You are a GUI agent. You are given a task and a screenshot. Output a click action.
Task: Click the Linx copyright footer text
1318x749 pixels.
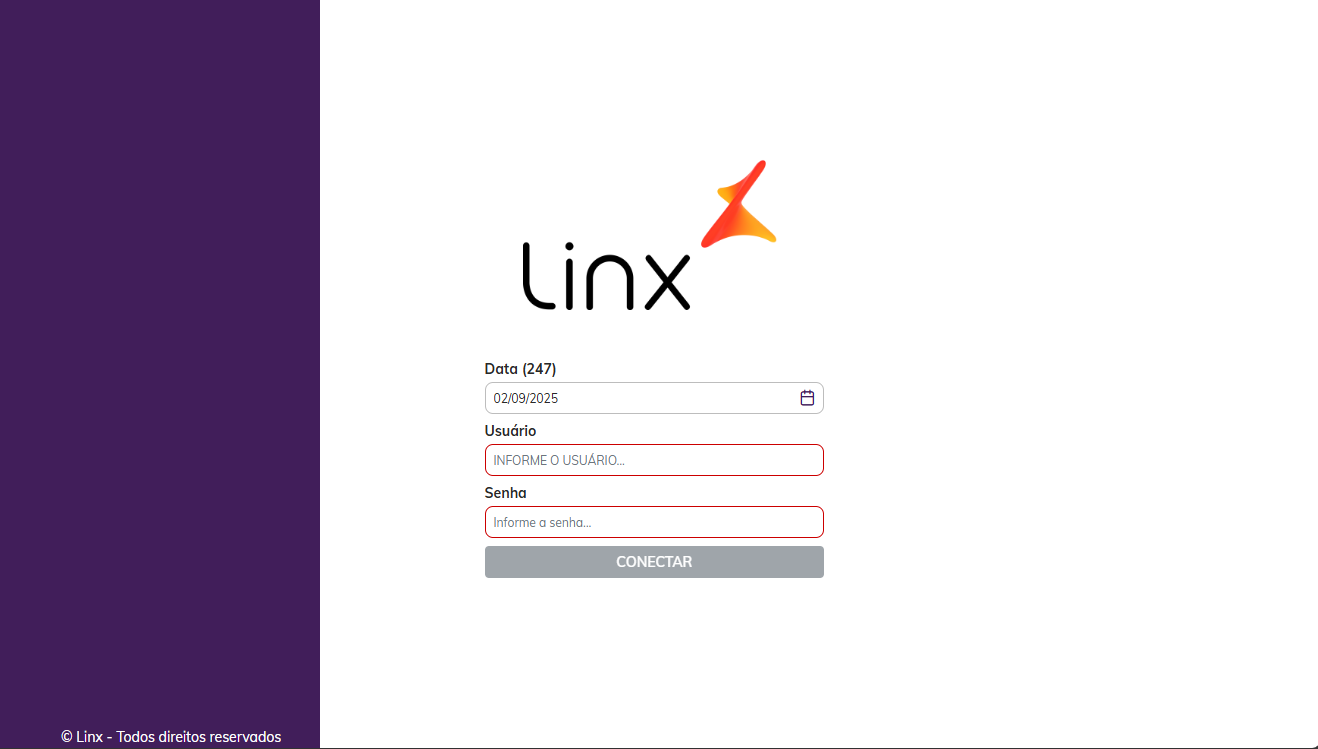pos(171,737)
